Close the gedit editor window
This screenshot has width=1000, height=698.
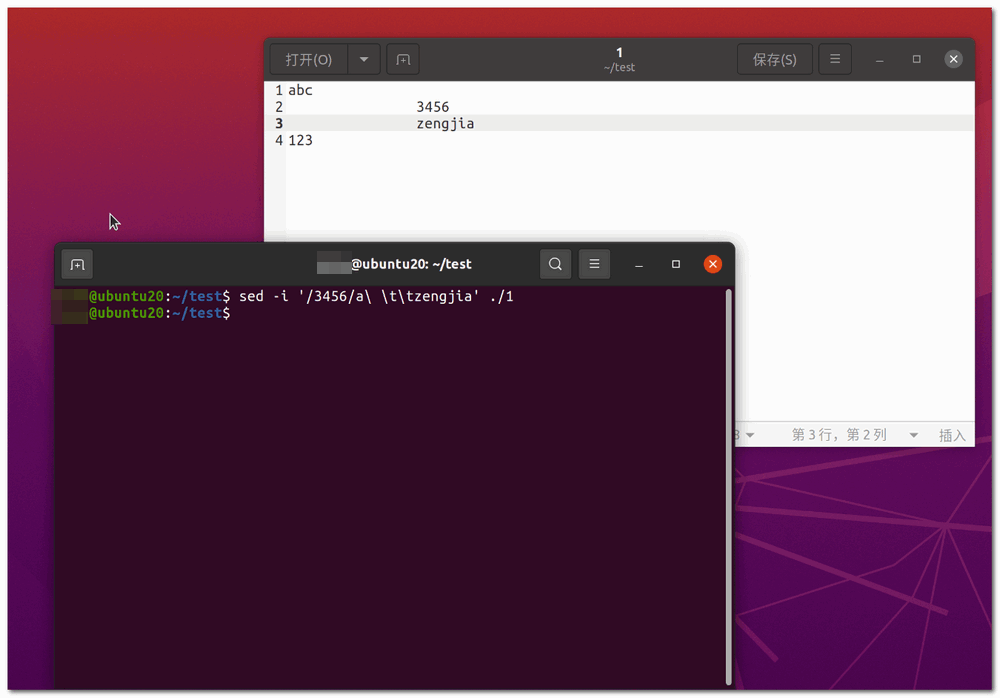pos(953,59)
